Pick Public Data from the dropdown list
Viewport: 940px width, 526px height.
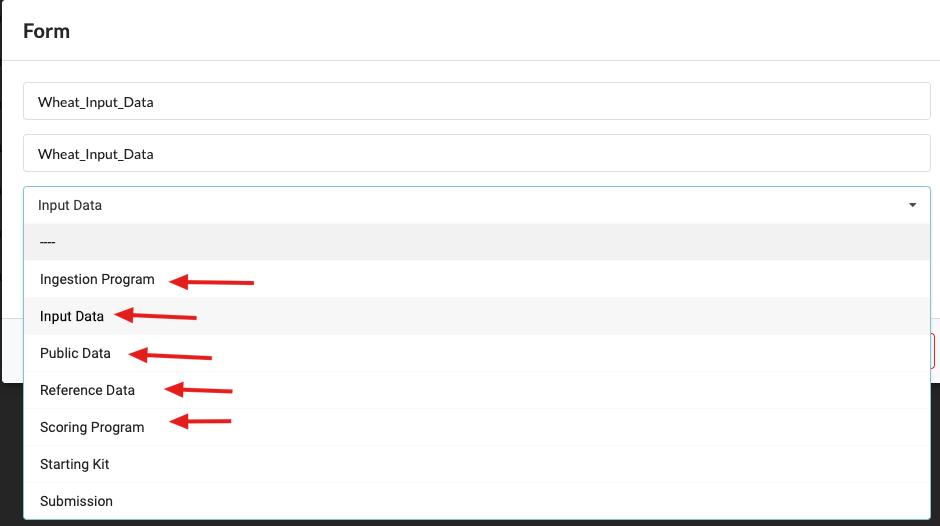click(x=75, y=353)
